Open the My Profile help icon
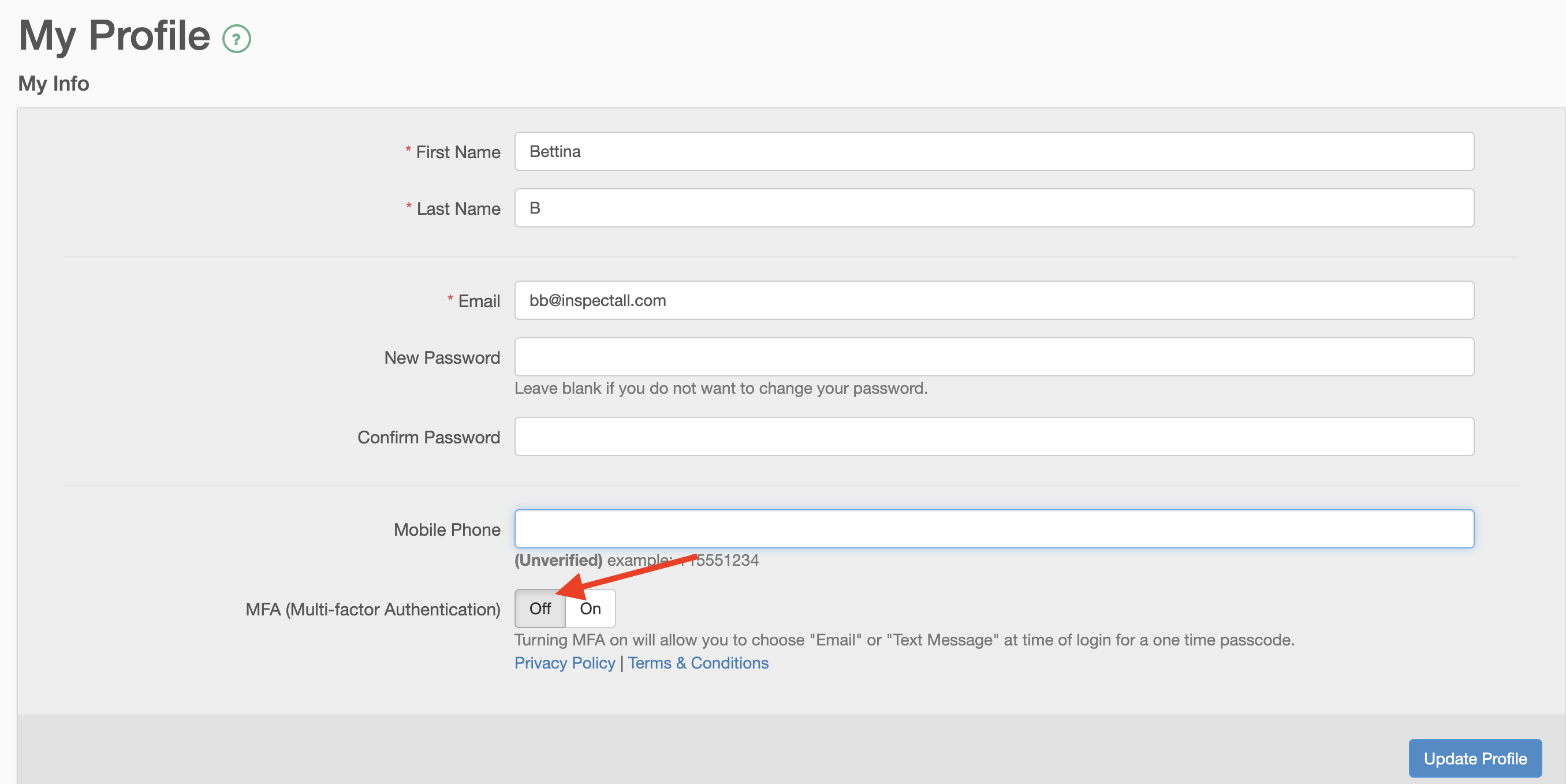Viewport: 1566px width, 784px height. coord(237,39)
